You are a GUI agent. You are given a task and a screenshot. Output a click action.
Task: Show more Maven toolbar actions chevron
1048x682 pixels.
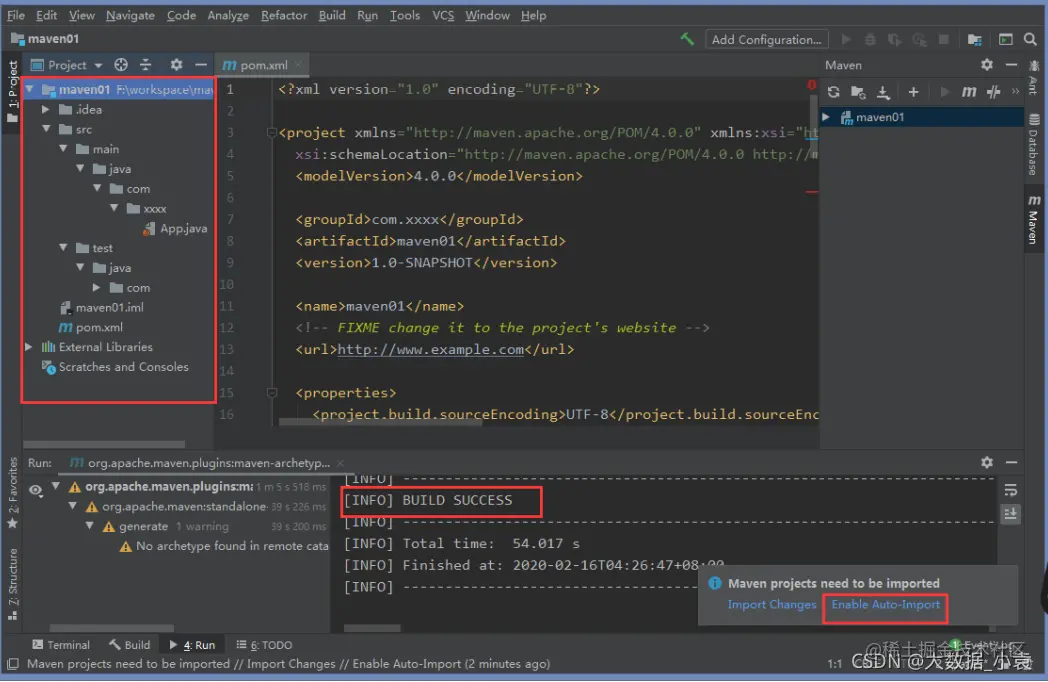coord(1015,92)
